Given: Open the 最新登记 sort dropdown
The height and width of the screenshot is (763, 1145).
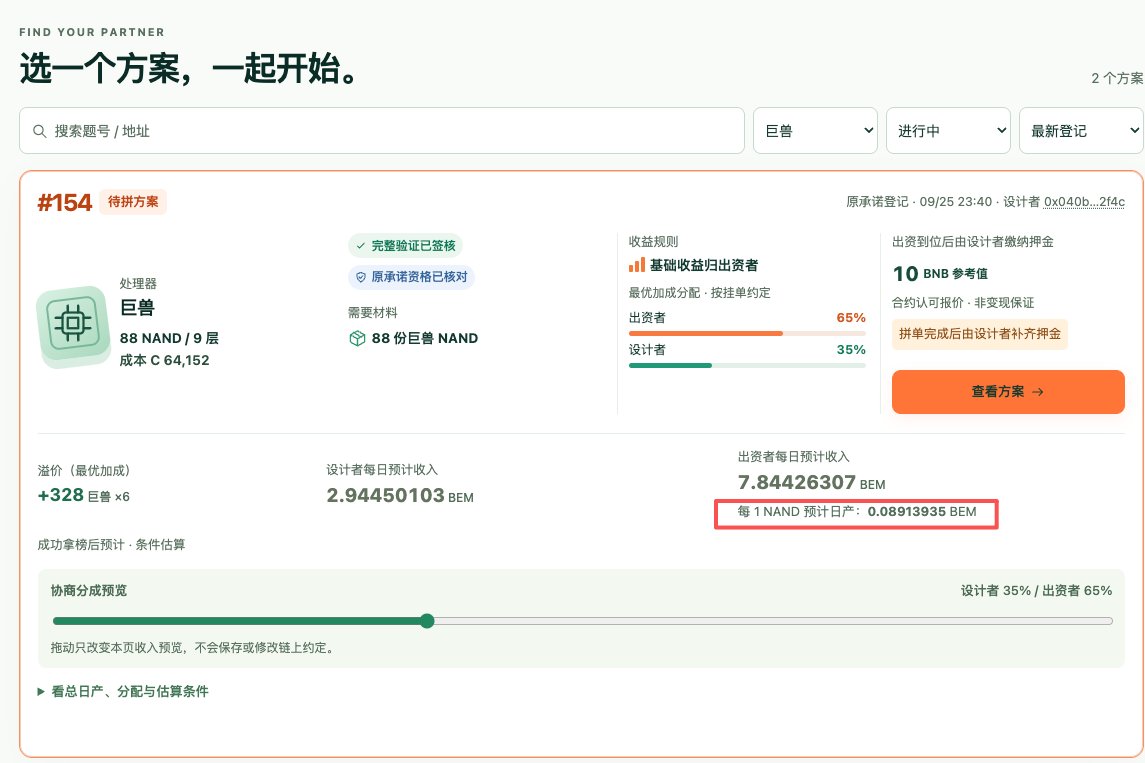Looking at the screenshot, I should pos(1081,131).
